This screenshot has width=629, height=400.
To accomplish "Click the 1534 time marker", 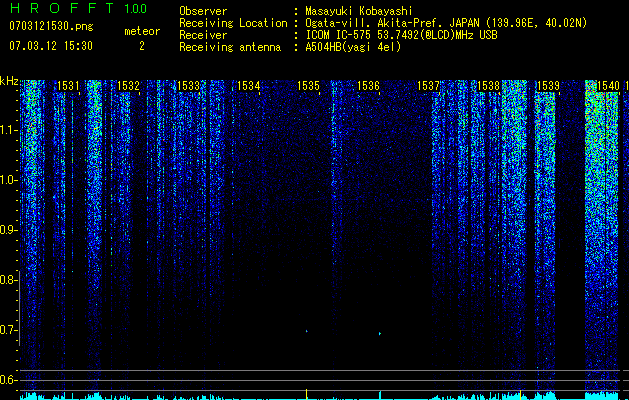I will click(248, 86).
